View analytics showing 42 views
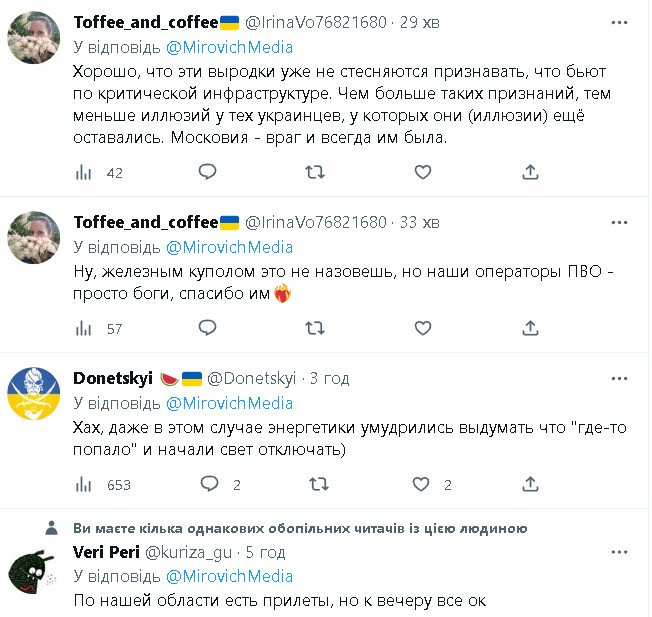 (99, 172)
